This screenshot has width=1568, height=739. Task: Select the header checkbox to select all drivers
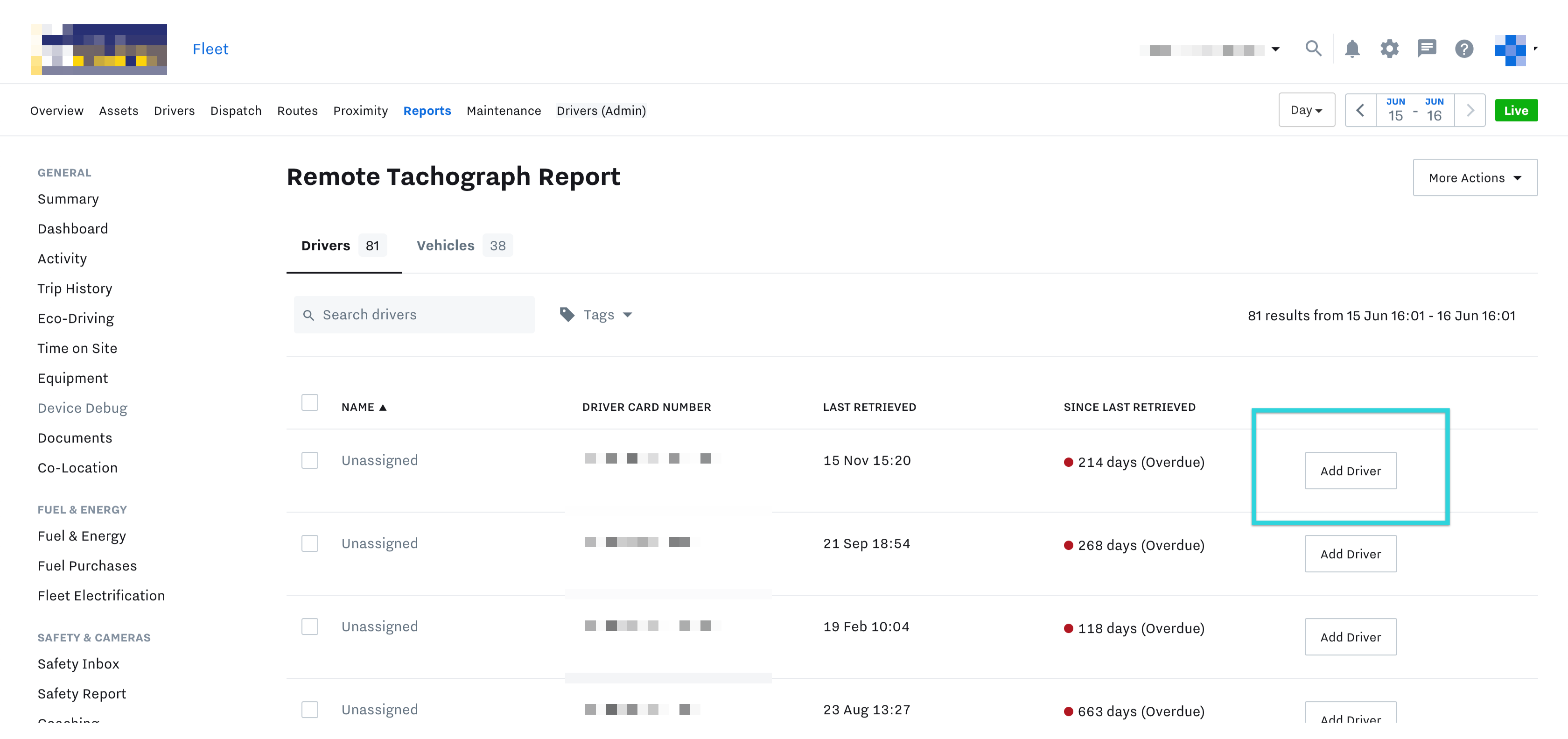coord(310,402)
